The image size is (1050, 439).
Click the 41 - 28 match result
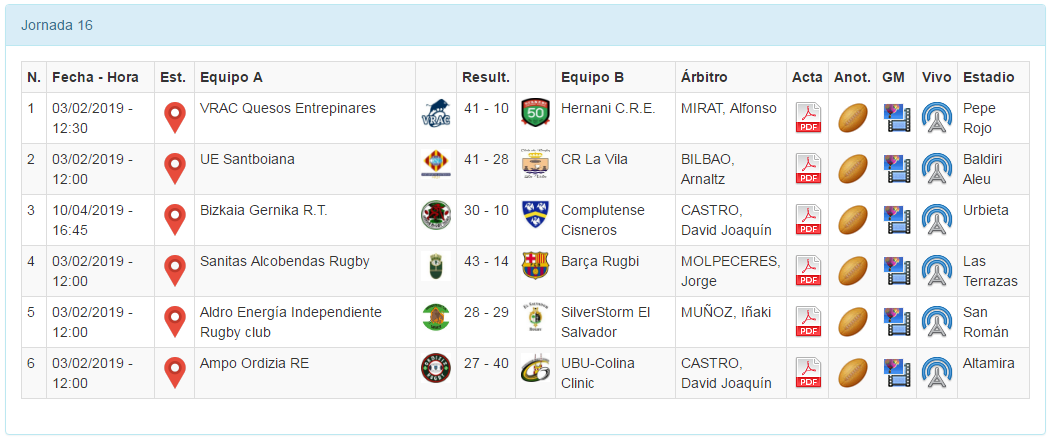coord(485,159)
